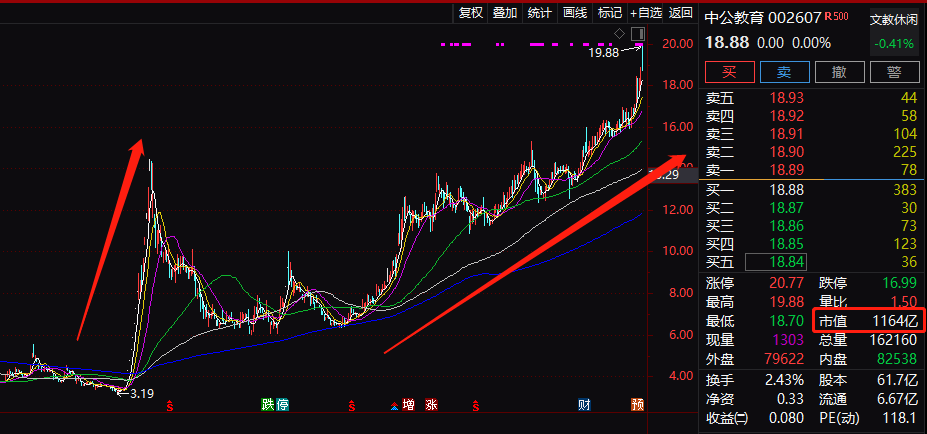
Task: Click the 最高 value 19.88
Action: [x=786, y=303]
